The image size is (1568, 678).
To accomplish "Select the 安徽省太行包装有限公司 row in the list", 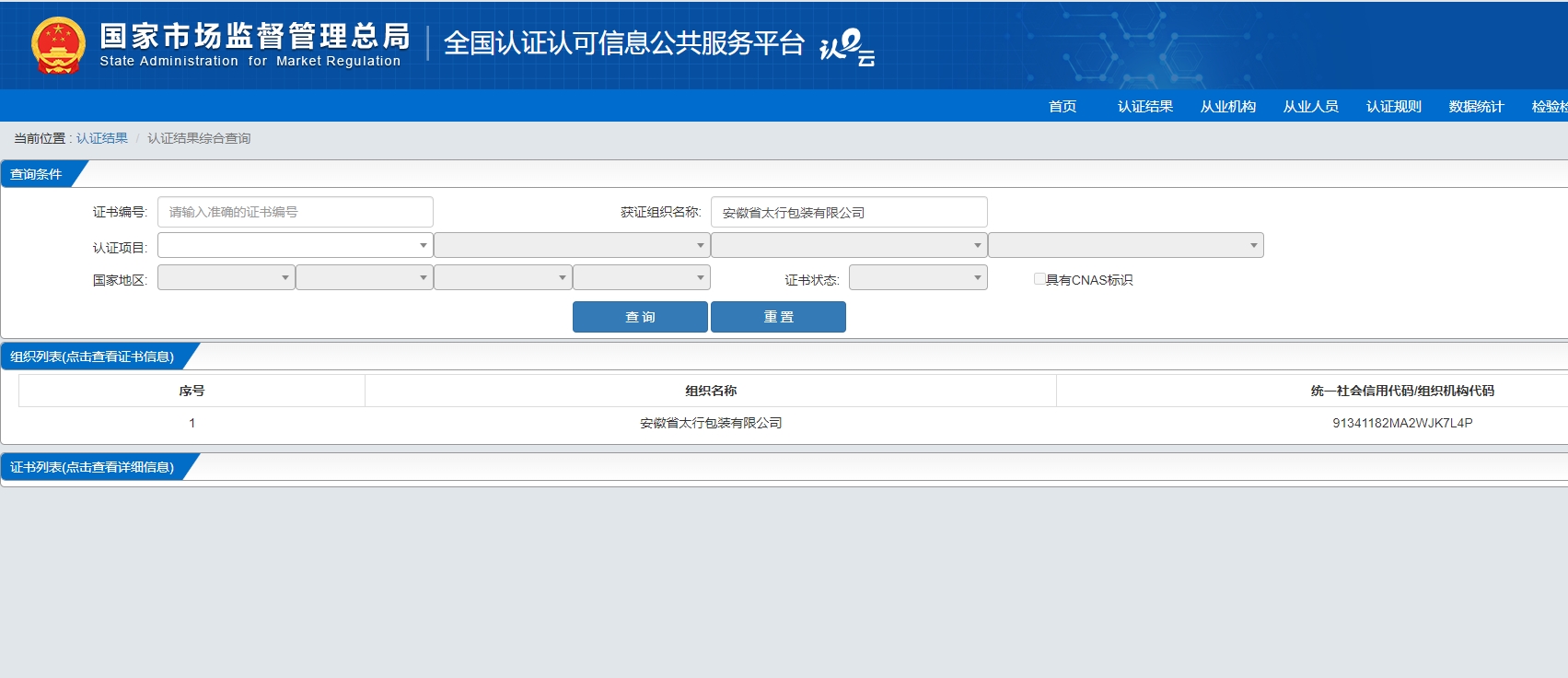I will 792,423.
